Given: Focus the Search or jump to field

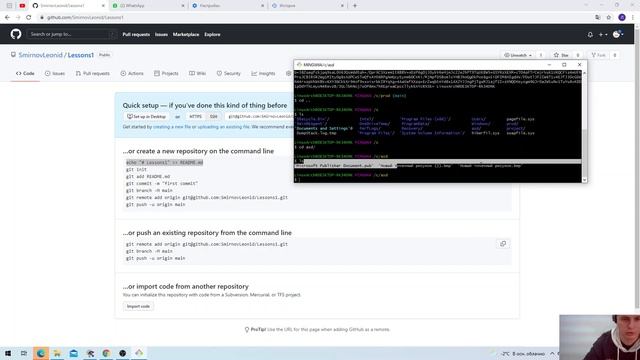Looking at the screenshot, I should pos(72,34).
